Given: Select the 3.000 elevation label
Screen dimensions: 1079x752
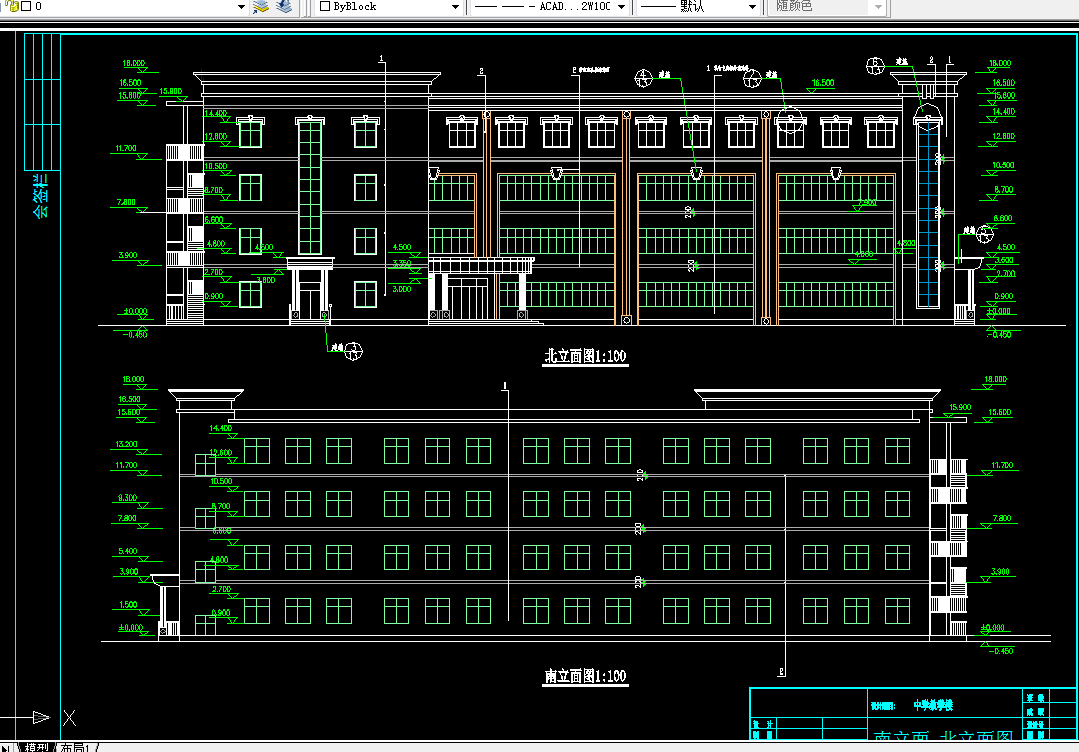Looking at the screenshot, I should (402, 289).
